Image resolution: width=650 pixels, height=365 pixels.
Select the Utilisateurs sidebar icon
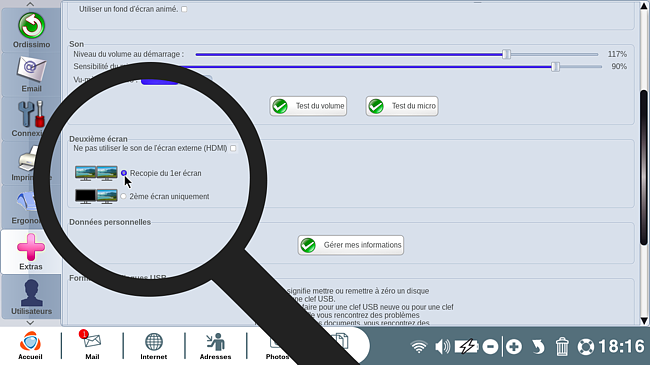click(x=31, y=297)
